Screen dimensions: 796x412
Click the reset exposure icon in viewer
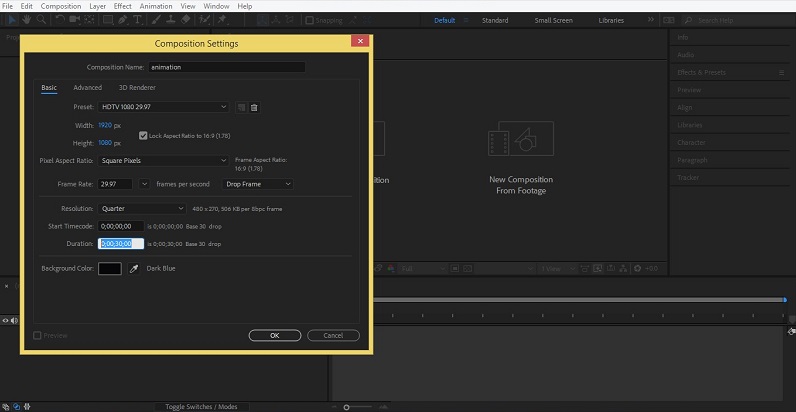(638, 268)
